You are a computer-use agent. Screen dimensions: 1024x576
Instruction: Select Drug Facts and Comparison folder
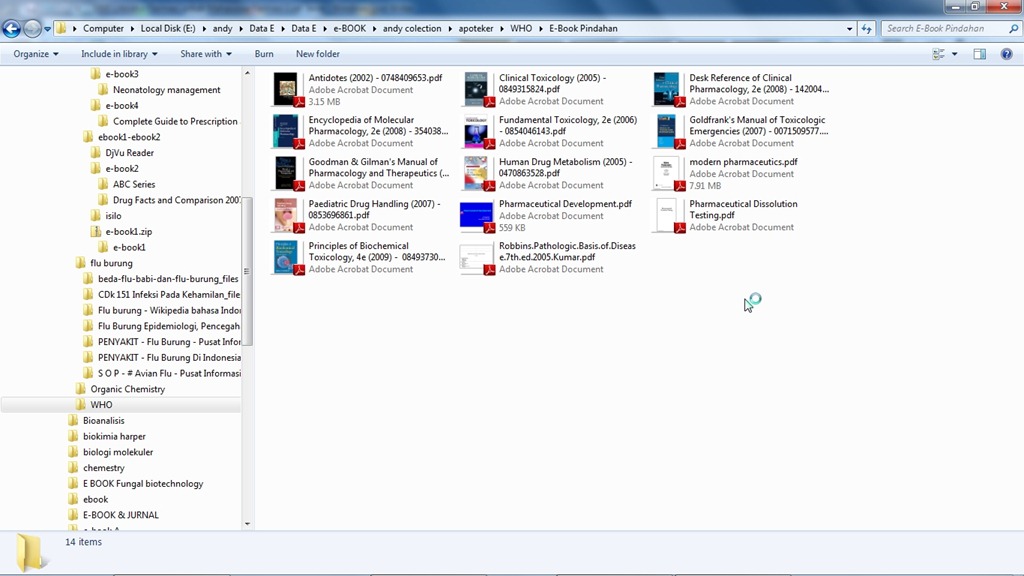tap(176, 200)
